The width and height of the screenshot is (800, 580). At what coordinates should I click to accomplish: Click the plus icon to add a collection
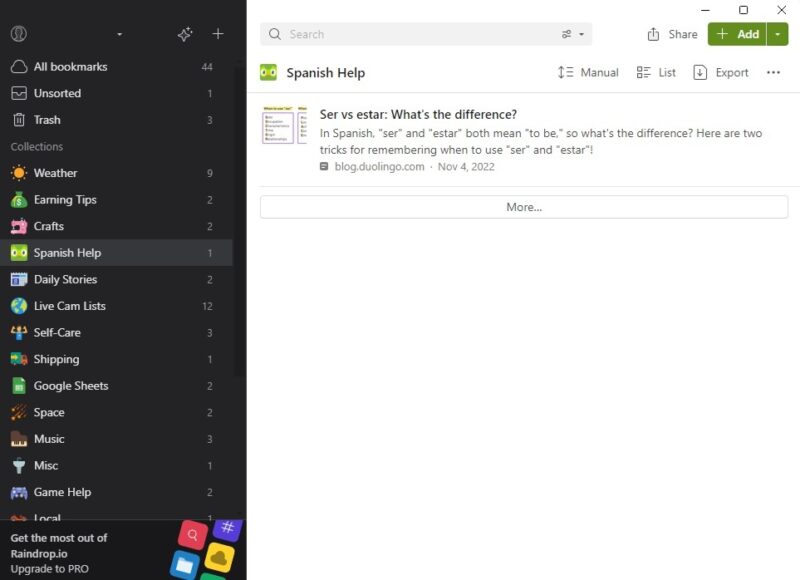click(x=218, y=34)
